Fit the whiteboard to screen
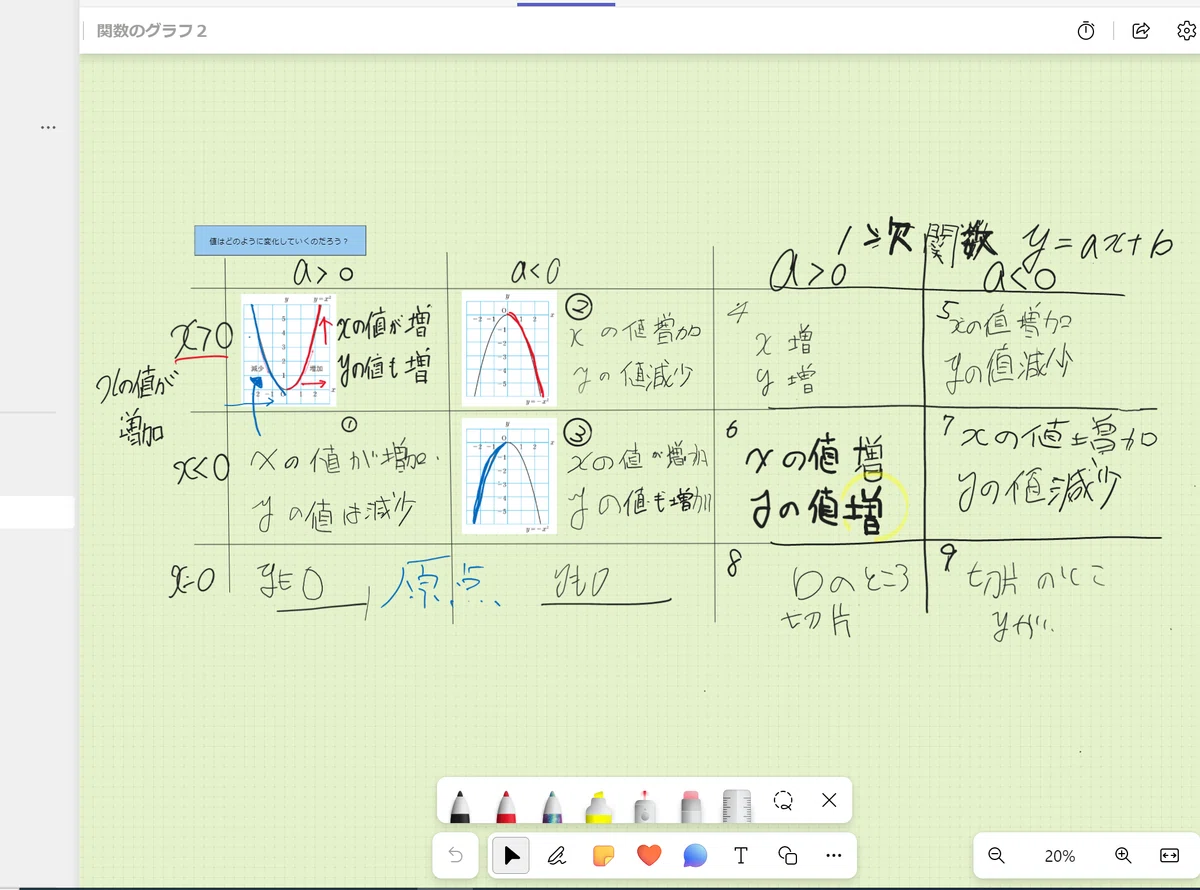The image size is (1200, 890). (x=1169, y=855)
